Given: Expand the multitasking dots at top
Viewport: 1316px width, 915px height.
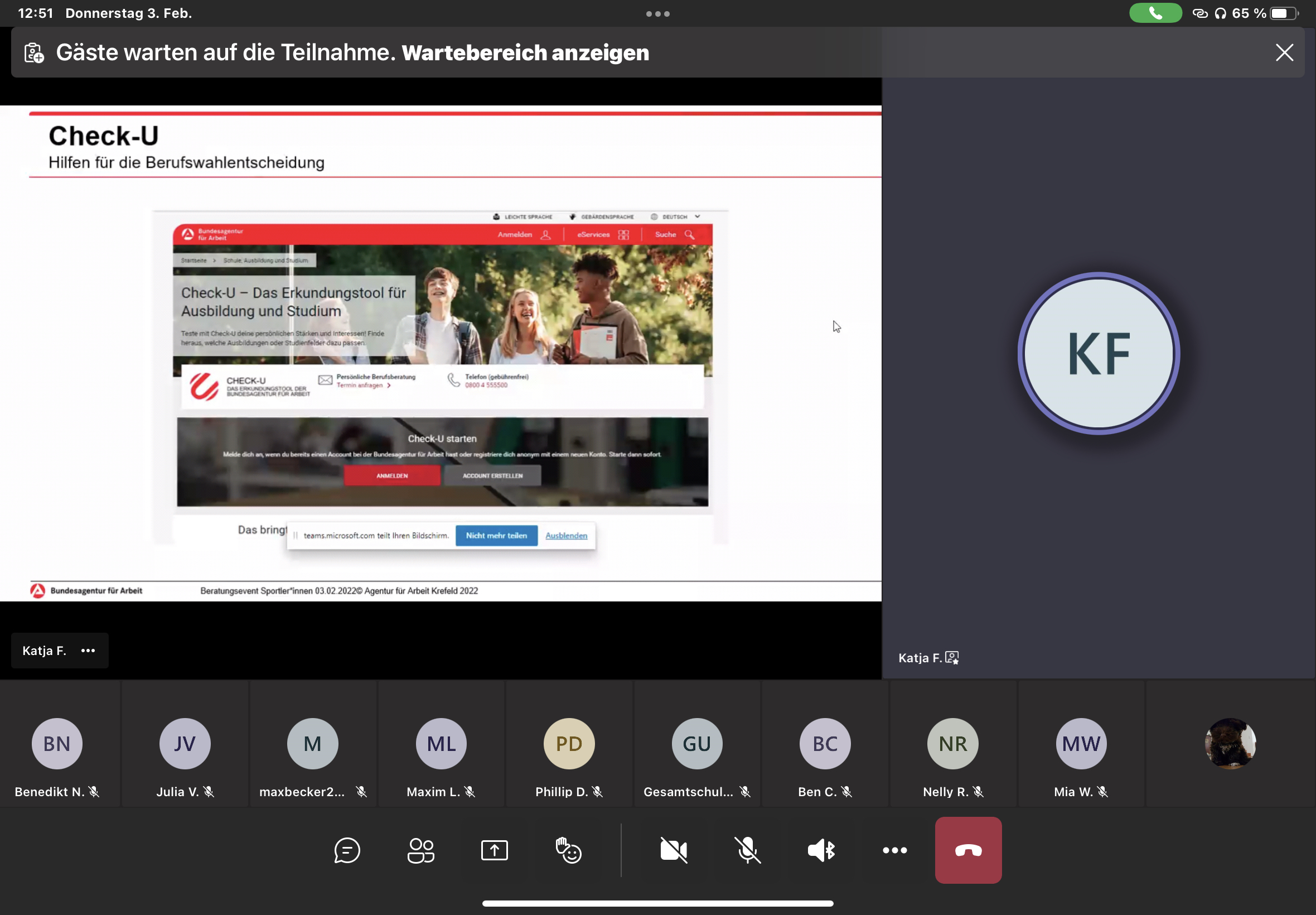Looking at the screenshot, I should coord(657,14).
